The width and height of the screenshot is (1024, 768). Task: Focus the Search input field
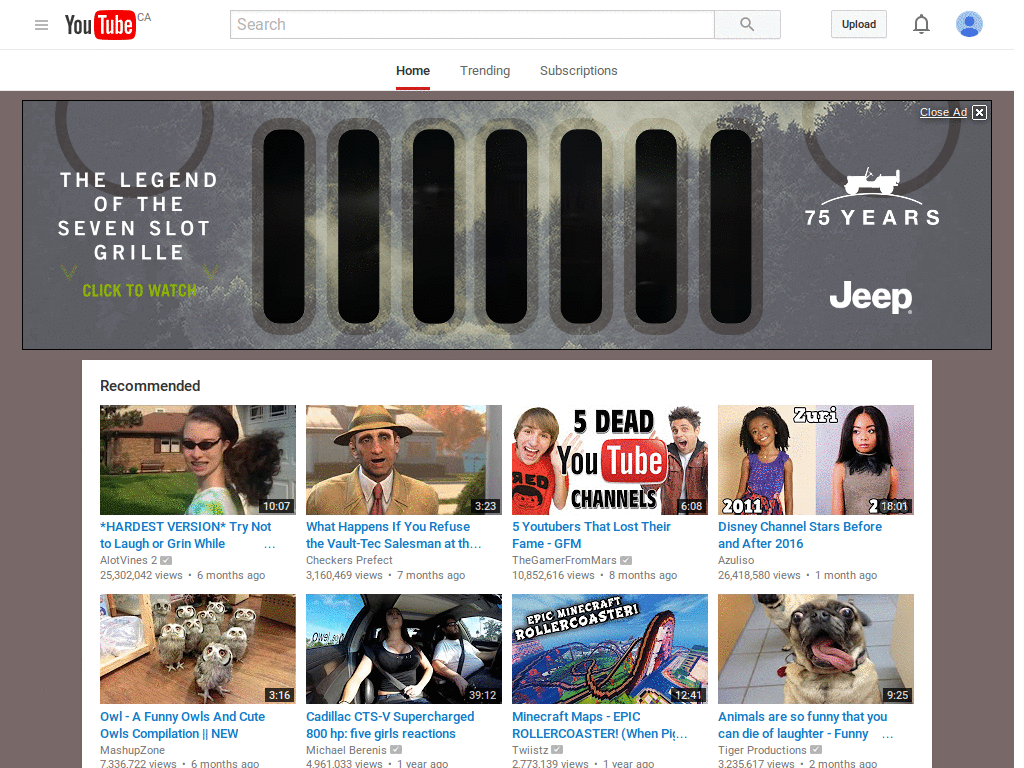(472, 25)
